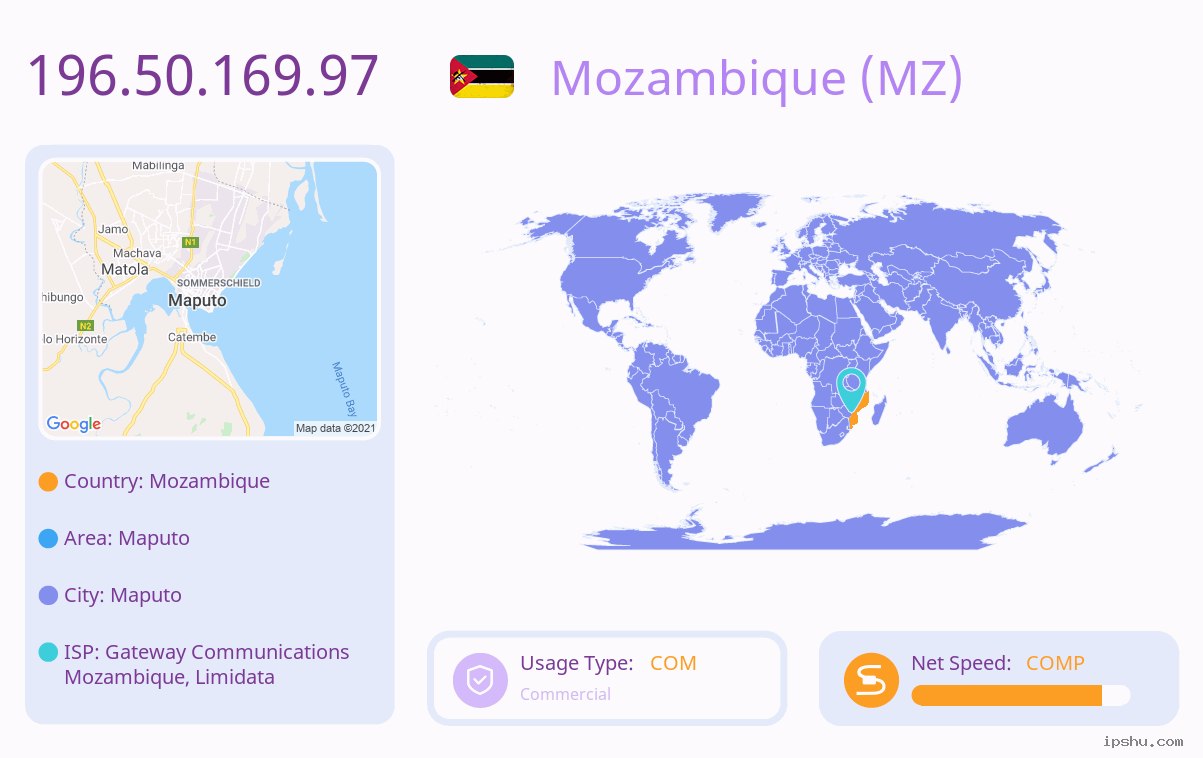Screen dimensions: 1203x758
Task: Click Maputo city label on the map
Action: pyautogui.click(x=197, y=300)
